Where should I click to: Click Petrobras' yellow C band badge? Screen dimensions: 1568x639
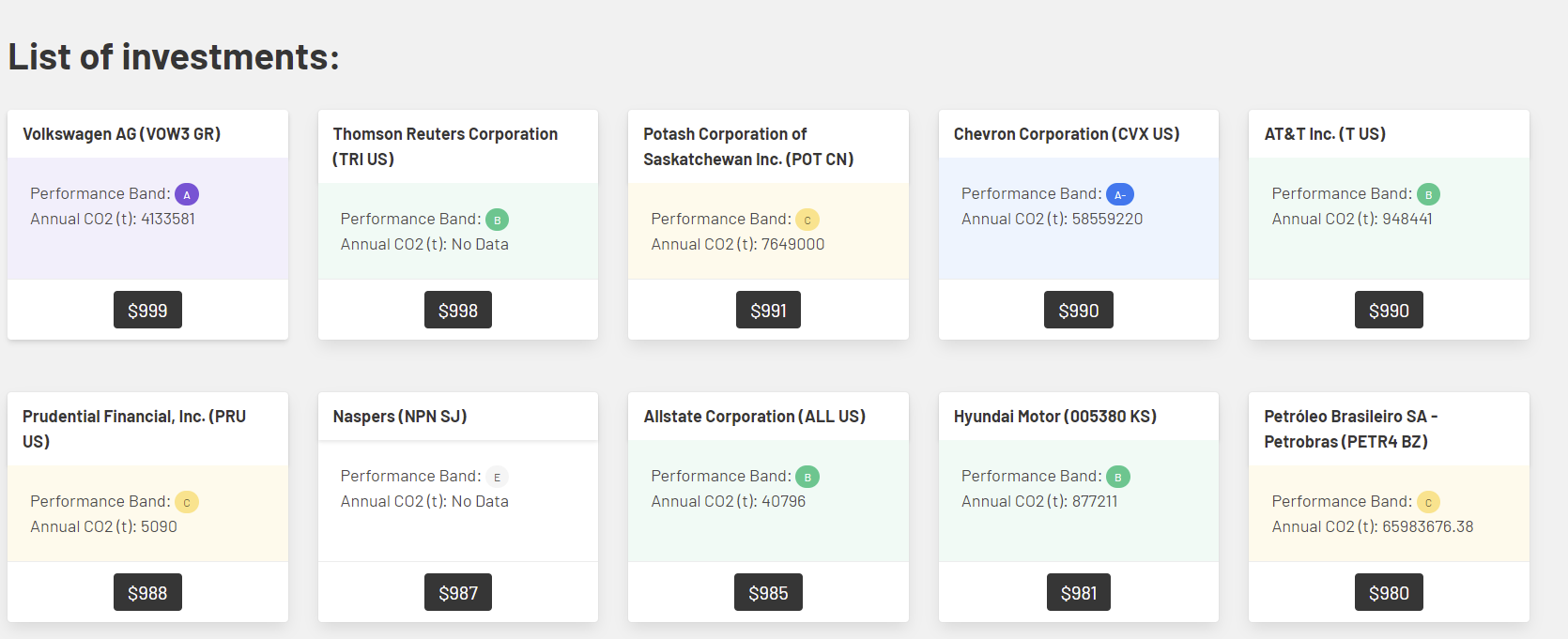pos(1428,502)
